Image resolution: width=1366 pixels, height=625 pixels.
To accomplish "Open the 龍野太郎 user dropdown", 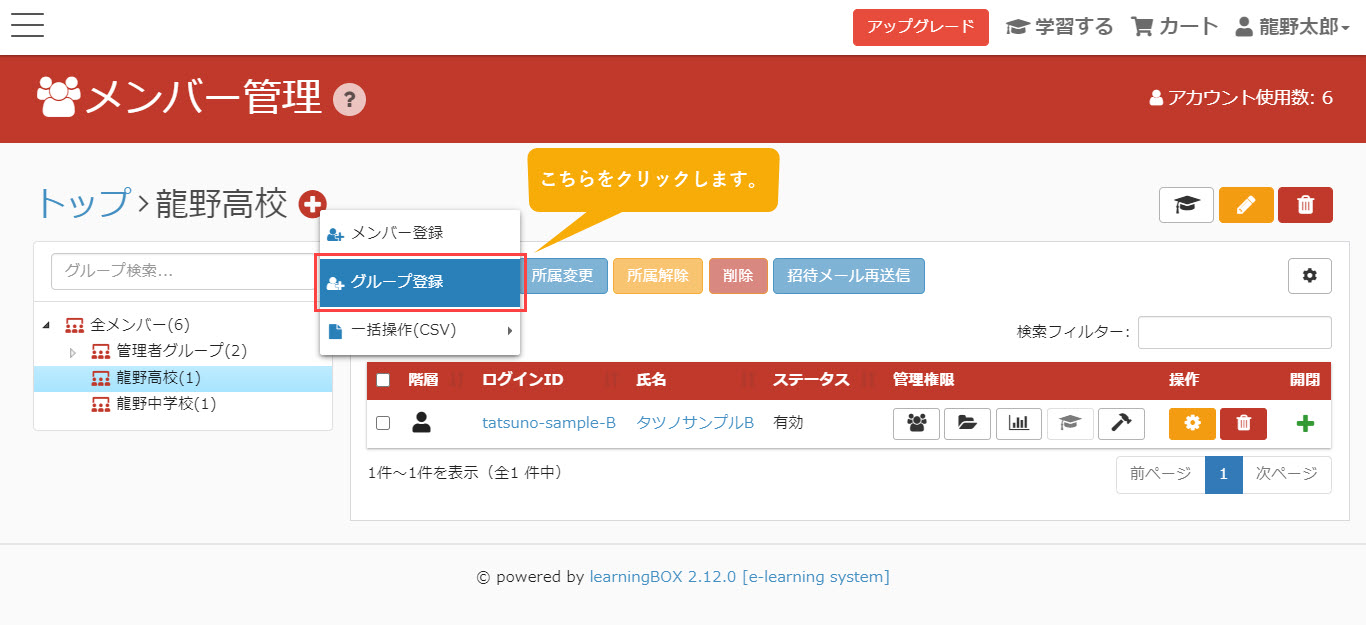I will point(1292,27).
